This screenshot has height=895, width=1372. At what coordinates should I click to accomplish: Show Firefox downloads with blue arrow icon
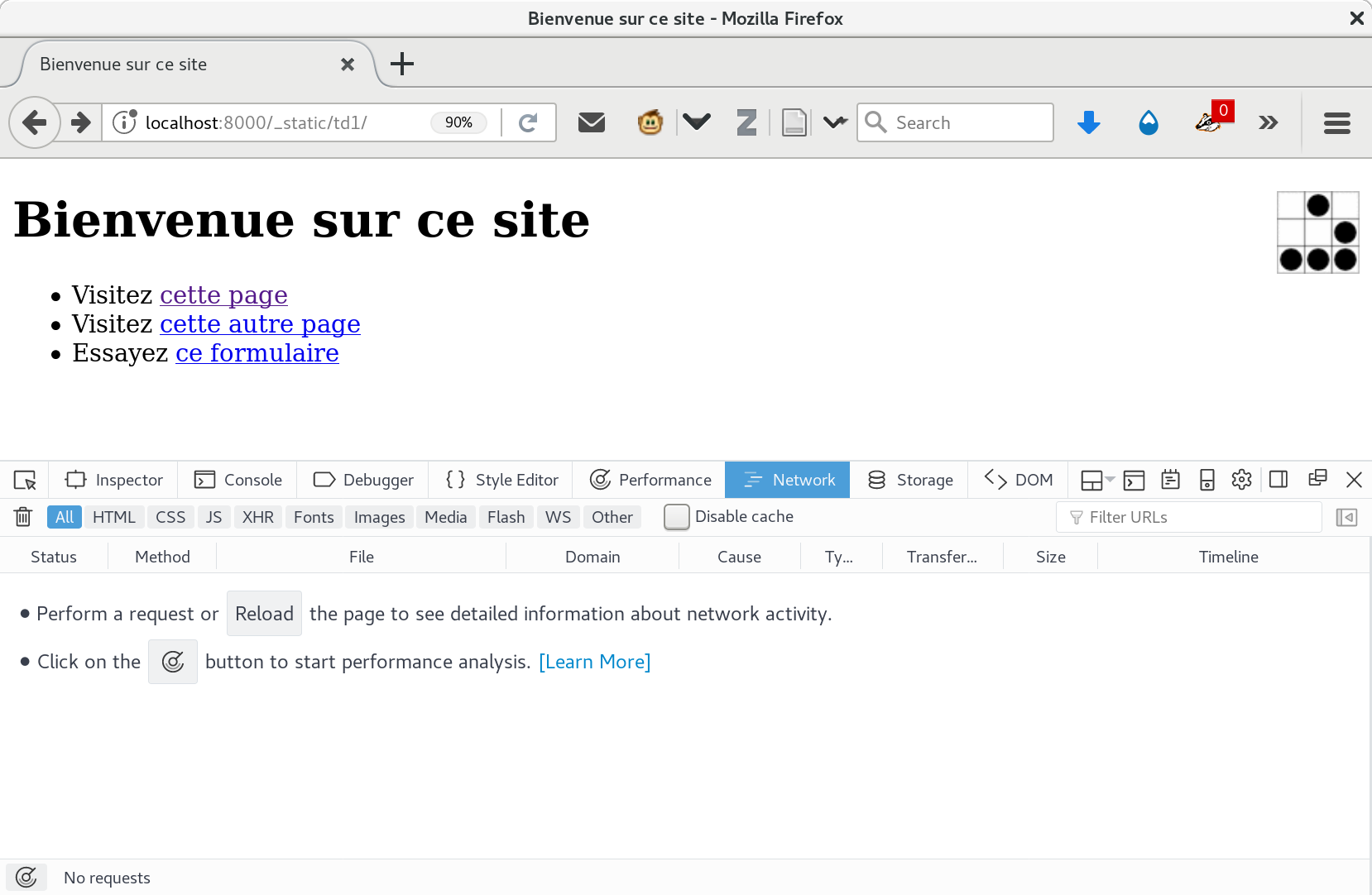pos(1088,122)
